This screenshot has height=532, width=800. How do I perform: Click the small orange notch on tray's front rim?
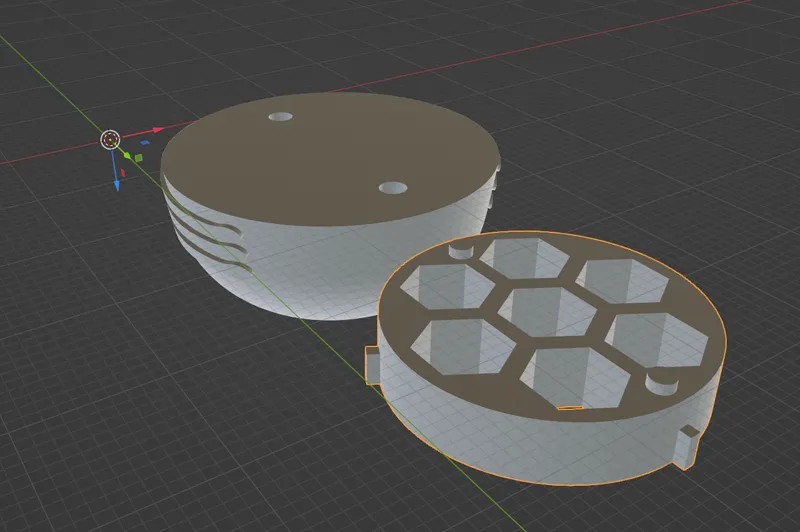pos(568,408)
